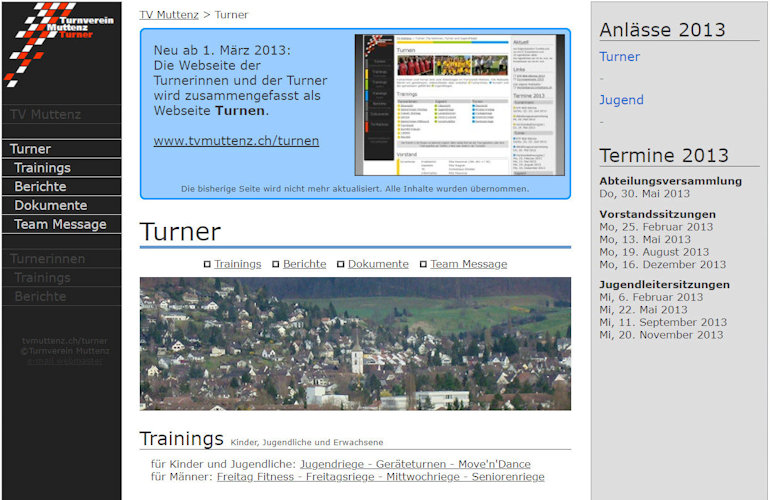Image resolution: width=770 pixels, height=500 pixels.
Task: Click TV Muttenz breadcrumb link
Action: tap(169, 15)
